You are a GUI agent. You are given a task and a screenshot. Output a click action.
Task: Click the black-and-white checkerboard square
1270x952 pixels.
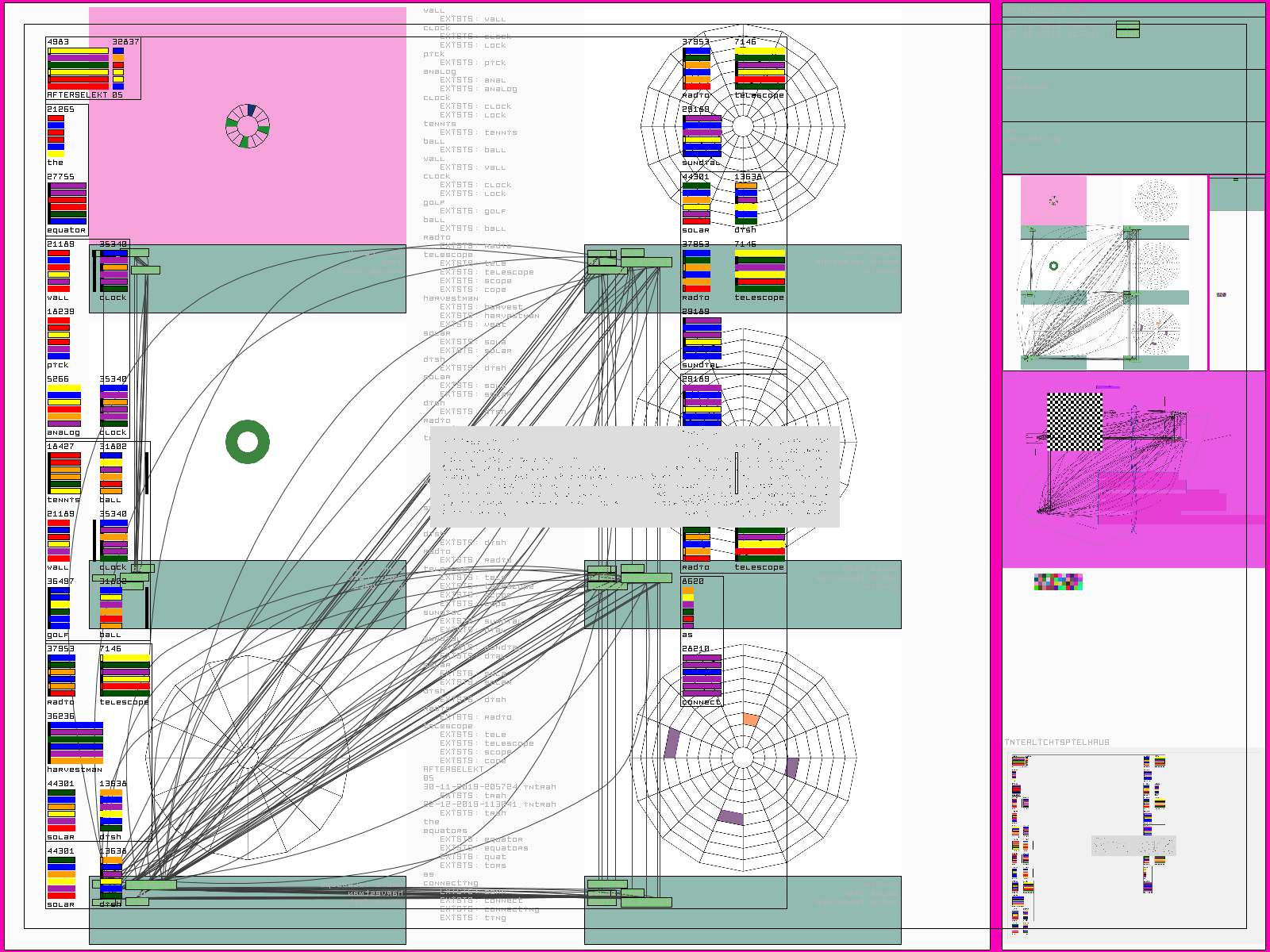click(1075, 421)
